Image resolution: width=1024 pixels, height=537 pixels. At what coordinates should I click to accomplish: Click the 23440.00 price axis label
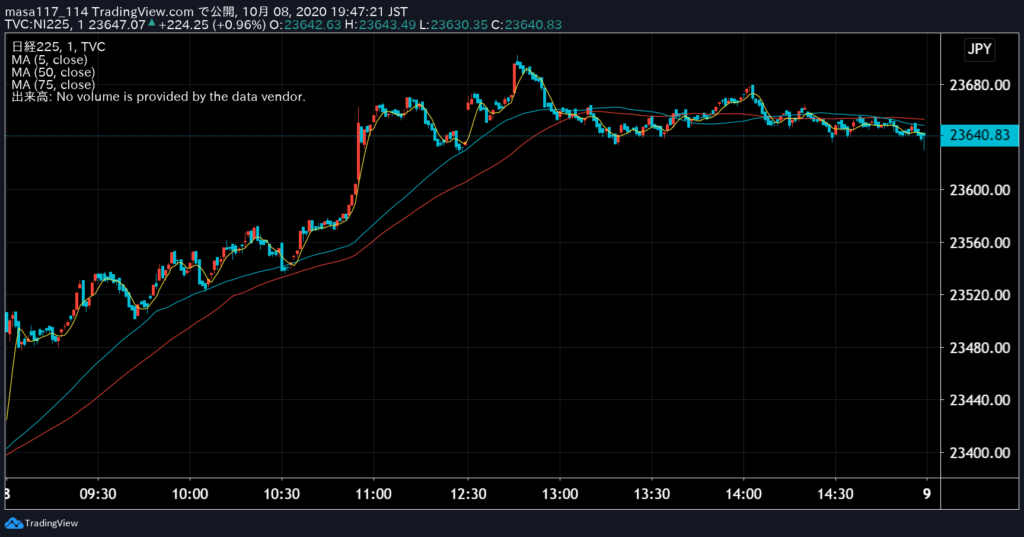tap(979, 400)
